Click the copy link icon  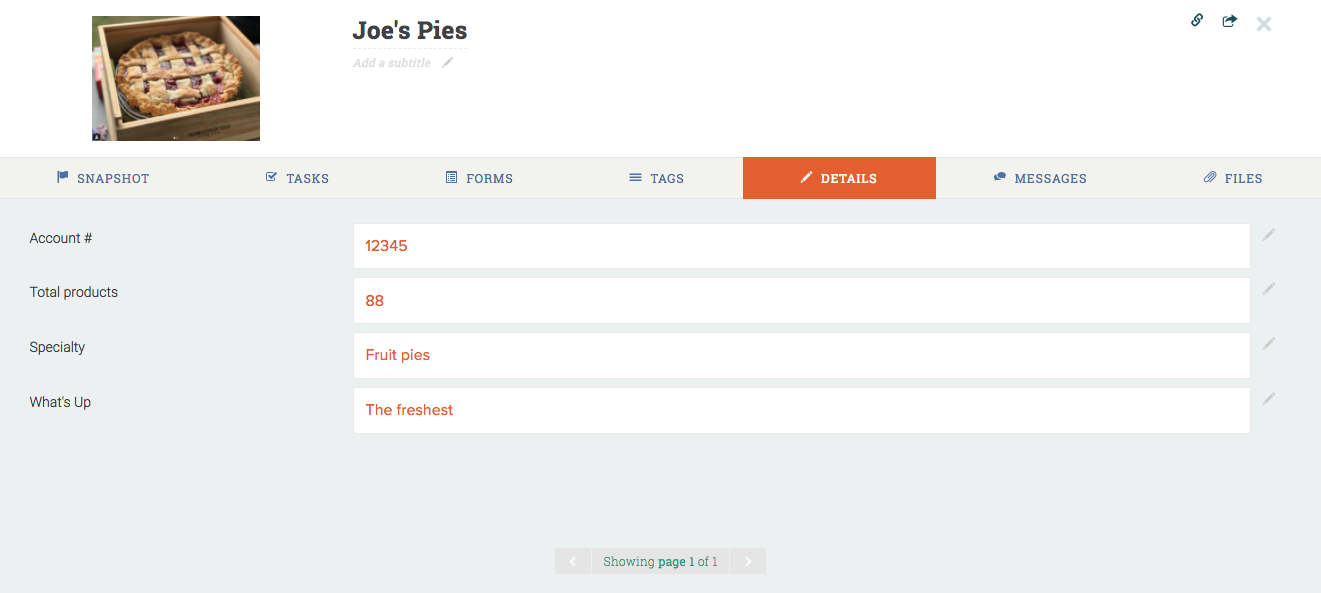pos(1197,20)
